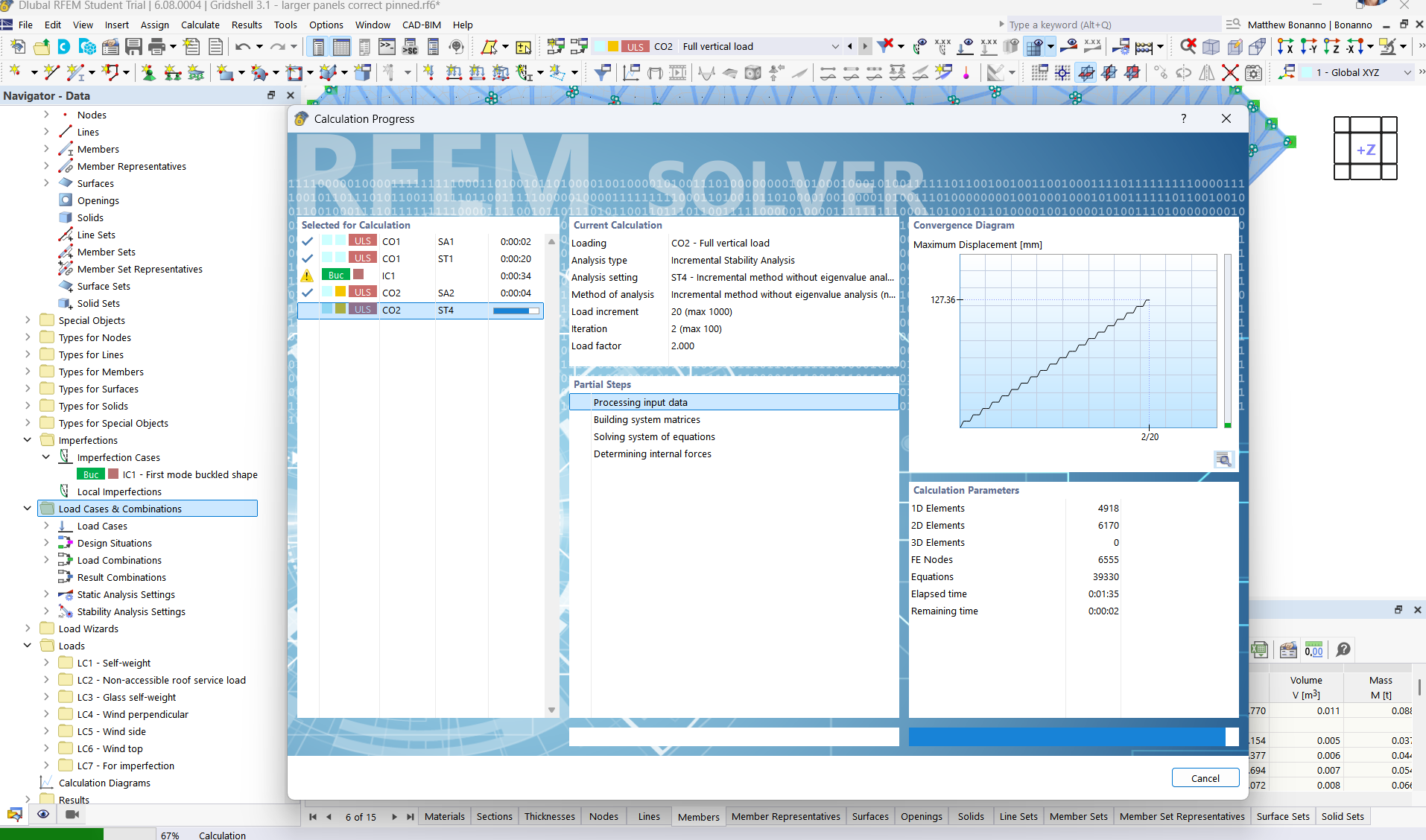Click the help question mark in dialog
Image resolution: width=1426 pixels, height=840 pixels.
(1183, 119)
